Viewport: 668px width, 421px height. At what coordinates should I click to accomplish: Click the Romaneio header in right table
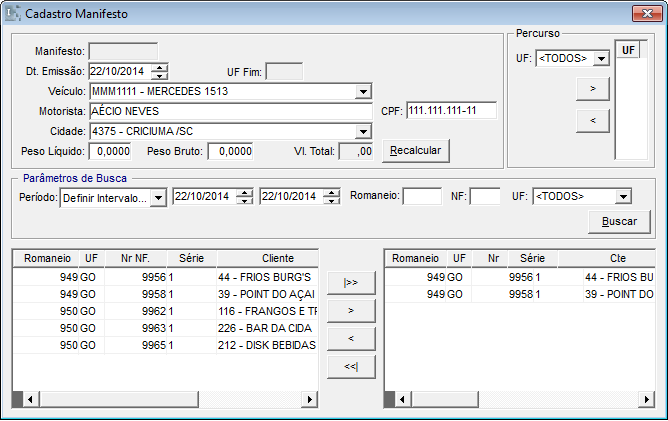point(416,257)
